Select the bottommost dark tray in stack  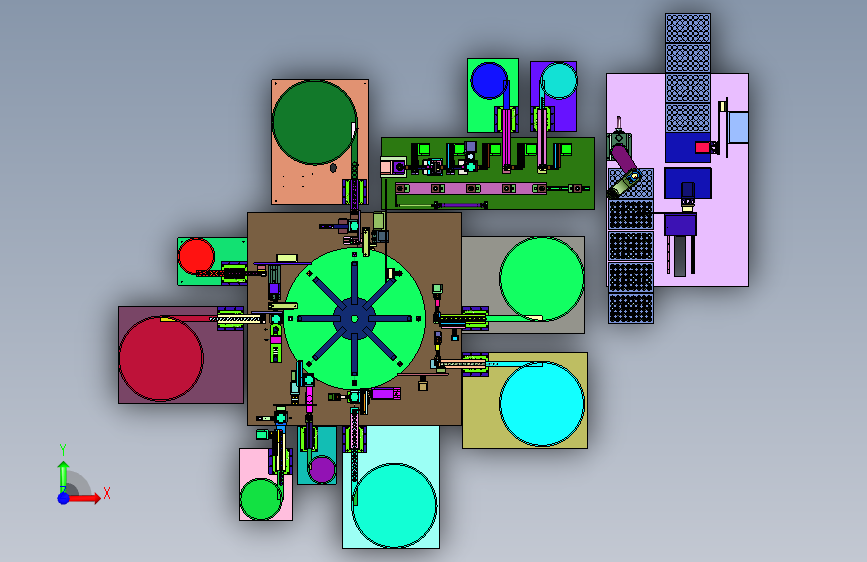(x=631, y=308)
